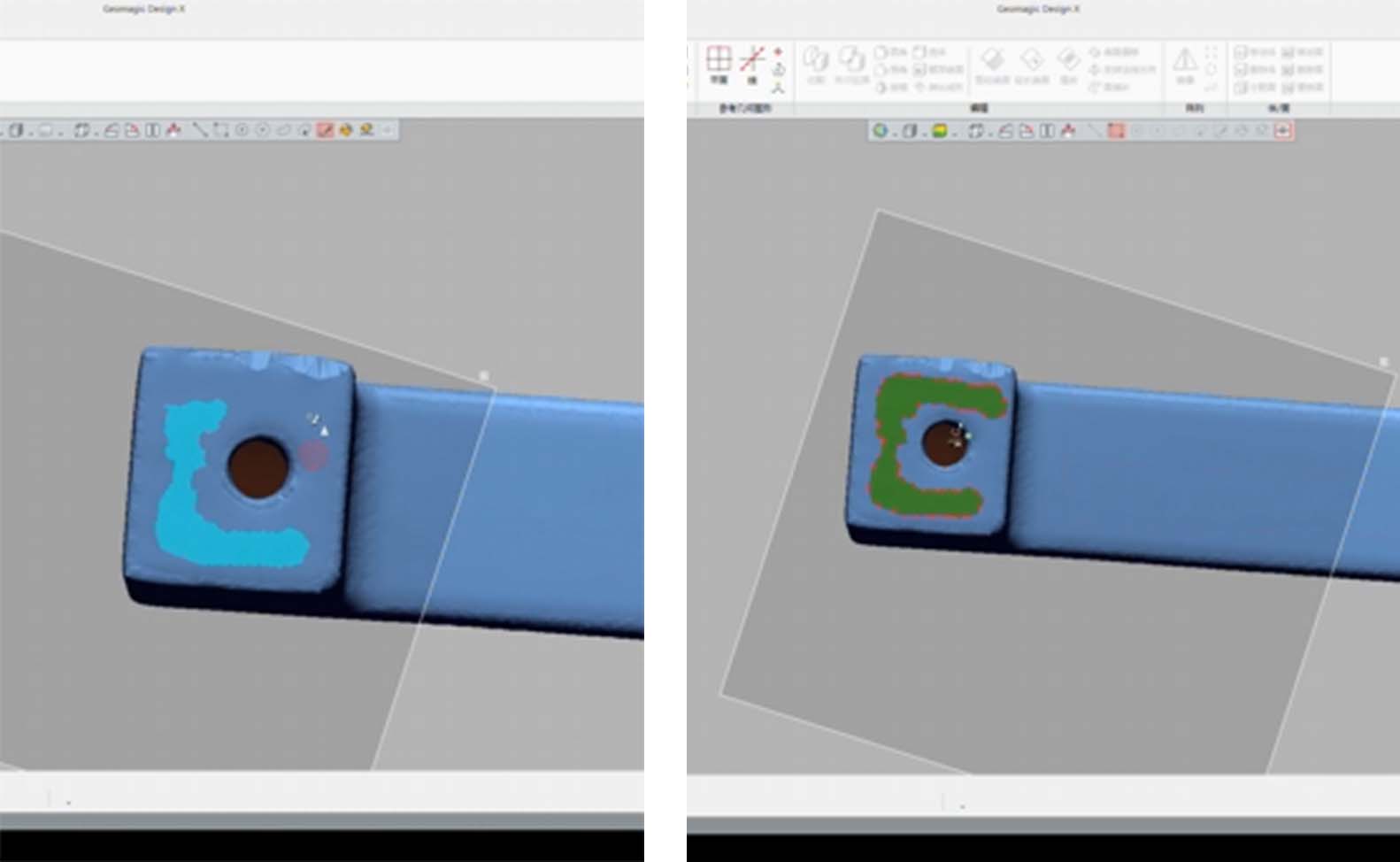Click the Geomagic Design X title in right window

[x=1037, y=9]
